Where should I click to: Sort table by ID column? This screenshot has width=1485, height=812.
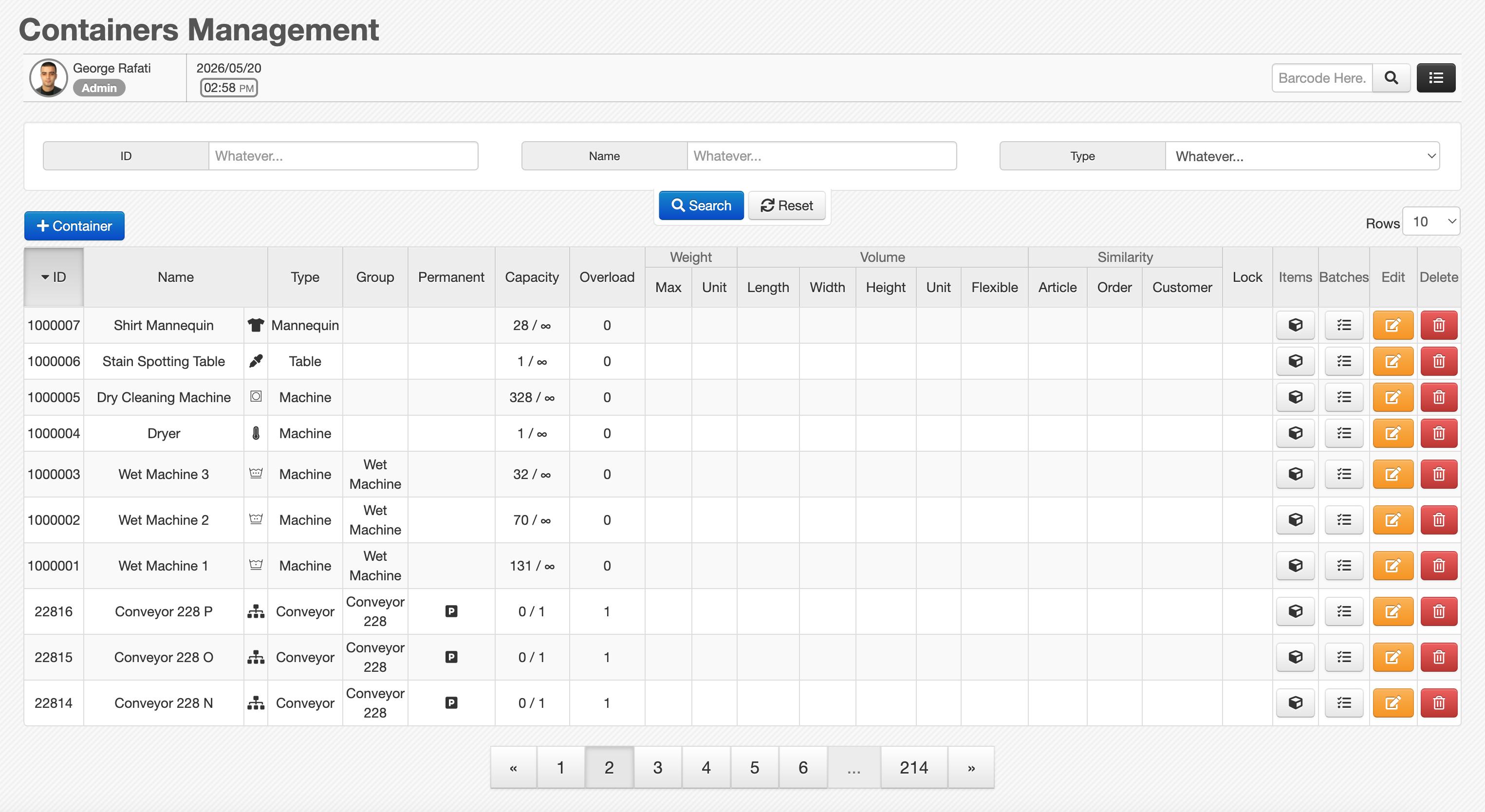pos(54,277)
